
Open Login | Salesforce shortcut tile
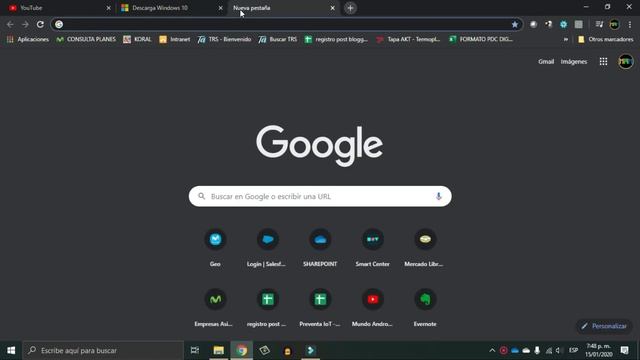(267, 247)
